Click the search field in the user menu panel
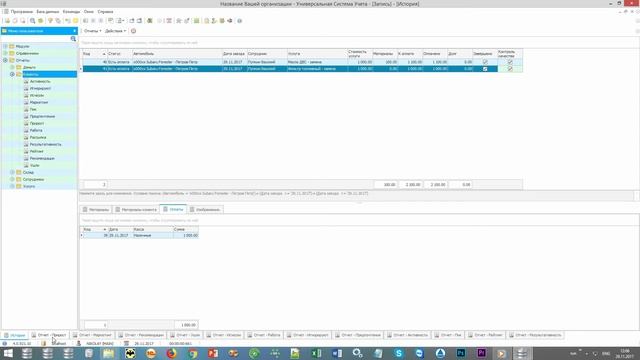Screen dimensions: 640x360 [36, 39]
